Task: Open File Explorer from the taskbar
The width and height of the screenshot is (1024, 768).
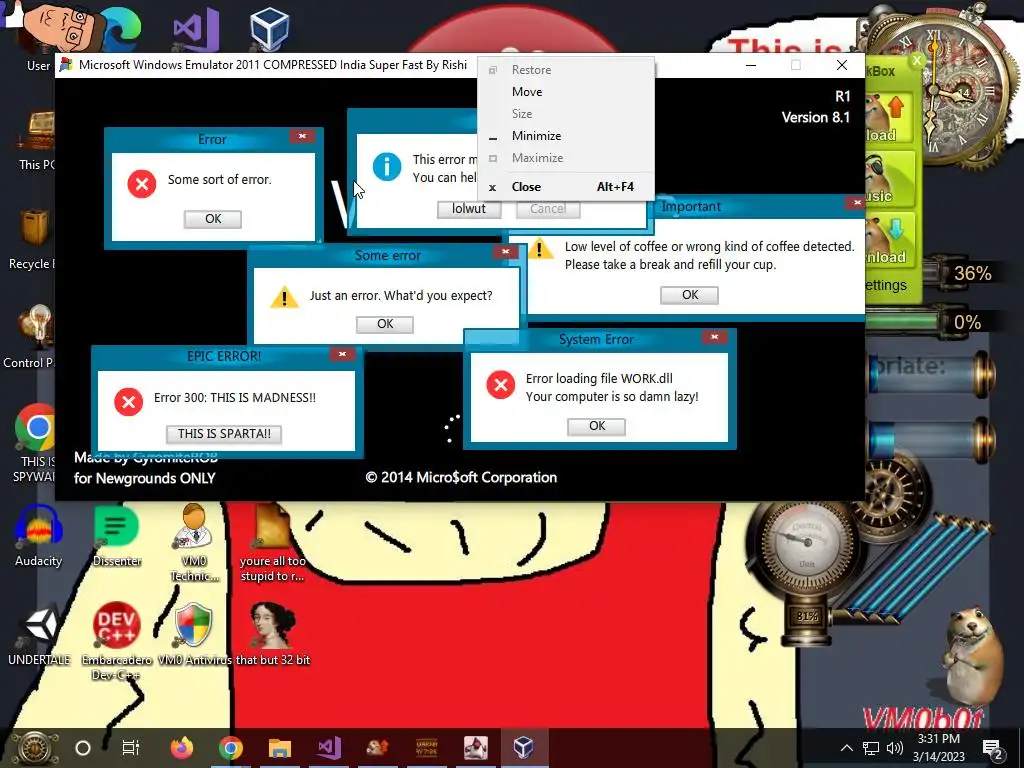Action: (x=280, y=748)
